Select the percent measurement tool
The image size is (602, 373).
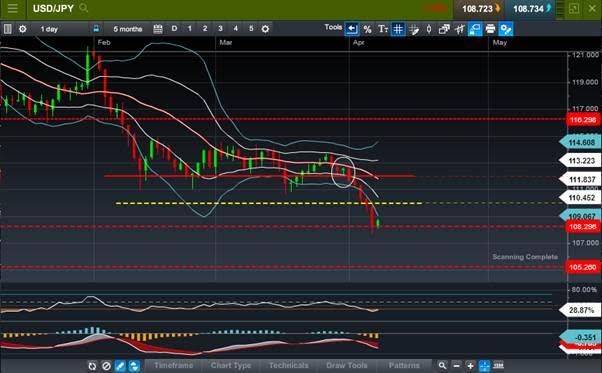(367, 29)
